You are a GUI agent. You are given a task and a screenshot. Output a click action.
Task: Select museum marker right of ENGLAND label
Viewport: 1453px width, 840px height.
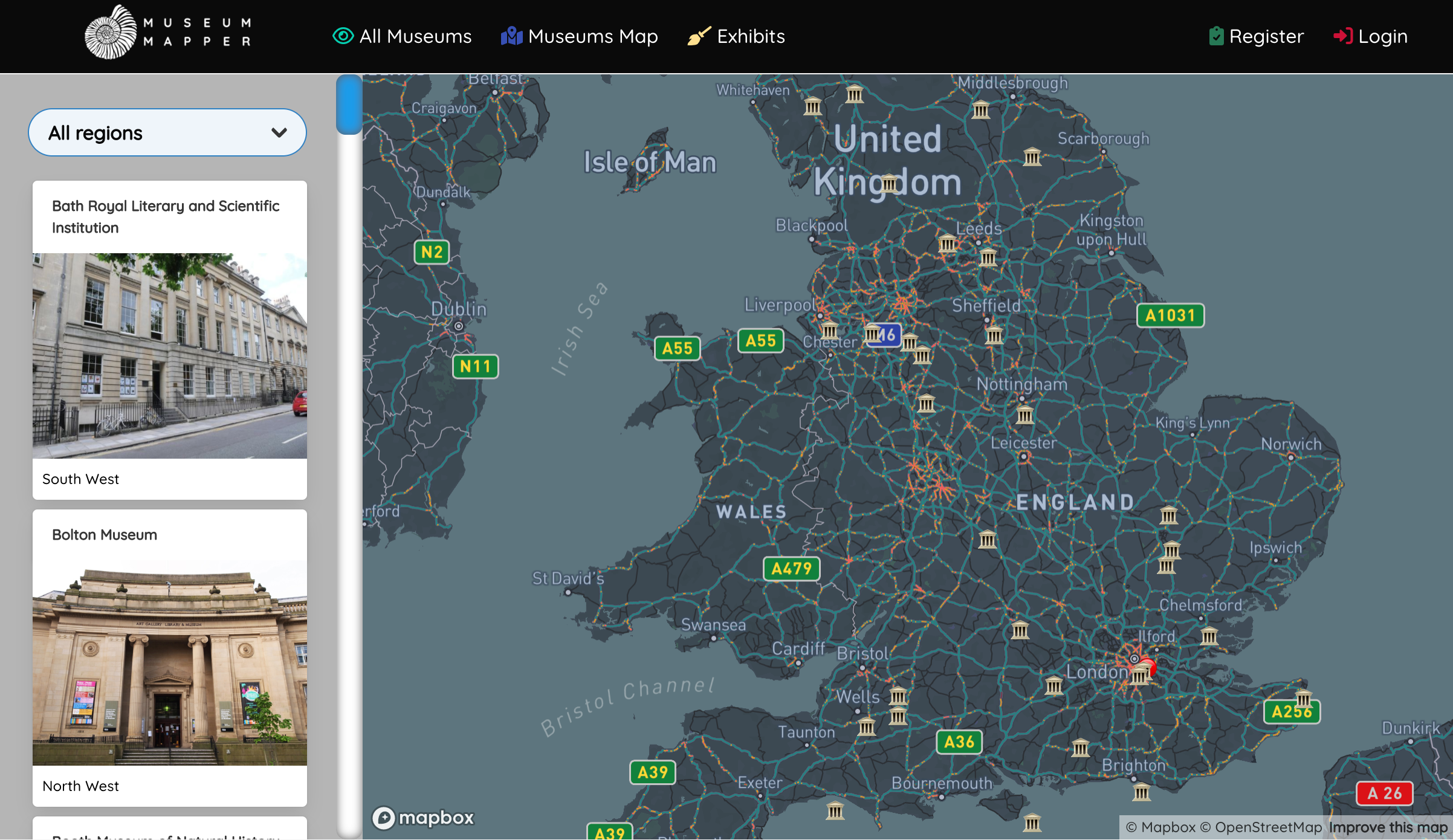click(x=1169, y=515)
